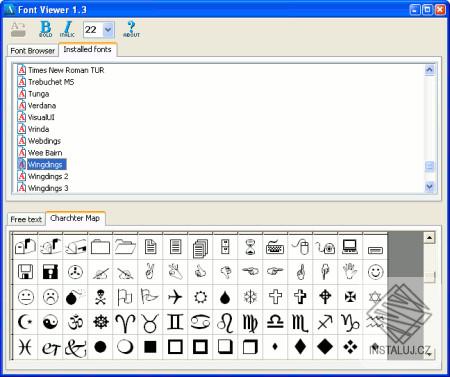
Task: Switch to the Font Browser tab
Action: (x=32, y=51)
